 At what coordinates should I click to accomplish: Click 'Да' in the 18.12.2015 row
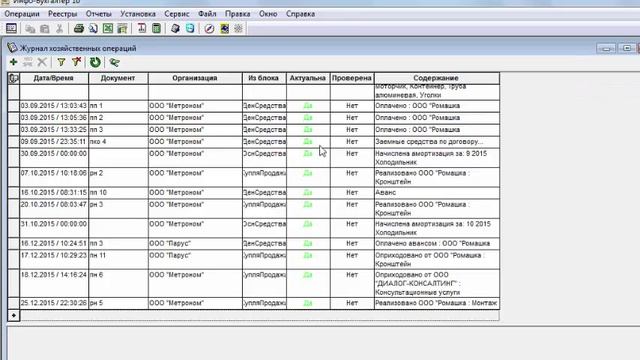(x=308, y=275)
